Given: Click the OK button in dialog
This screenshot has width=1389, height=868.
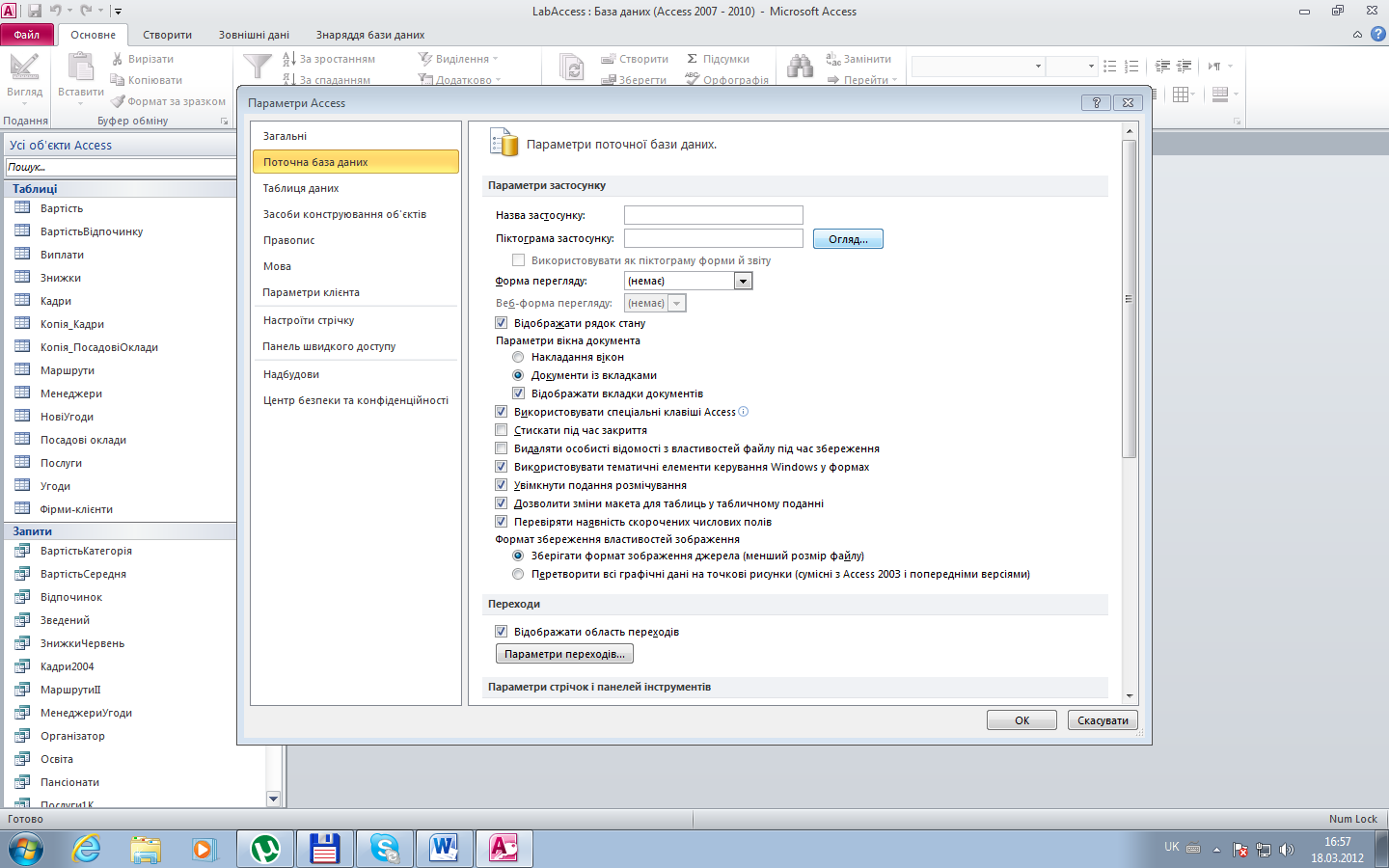Looking at the screenshot, I should [1021, 720].
